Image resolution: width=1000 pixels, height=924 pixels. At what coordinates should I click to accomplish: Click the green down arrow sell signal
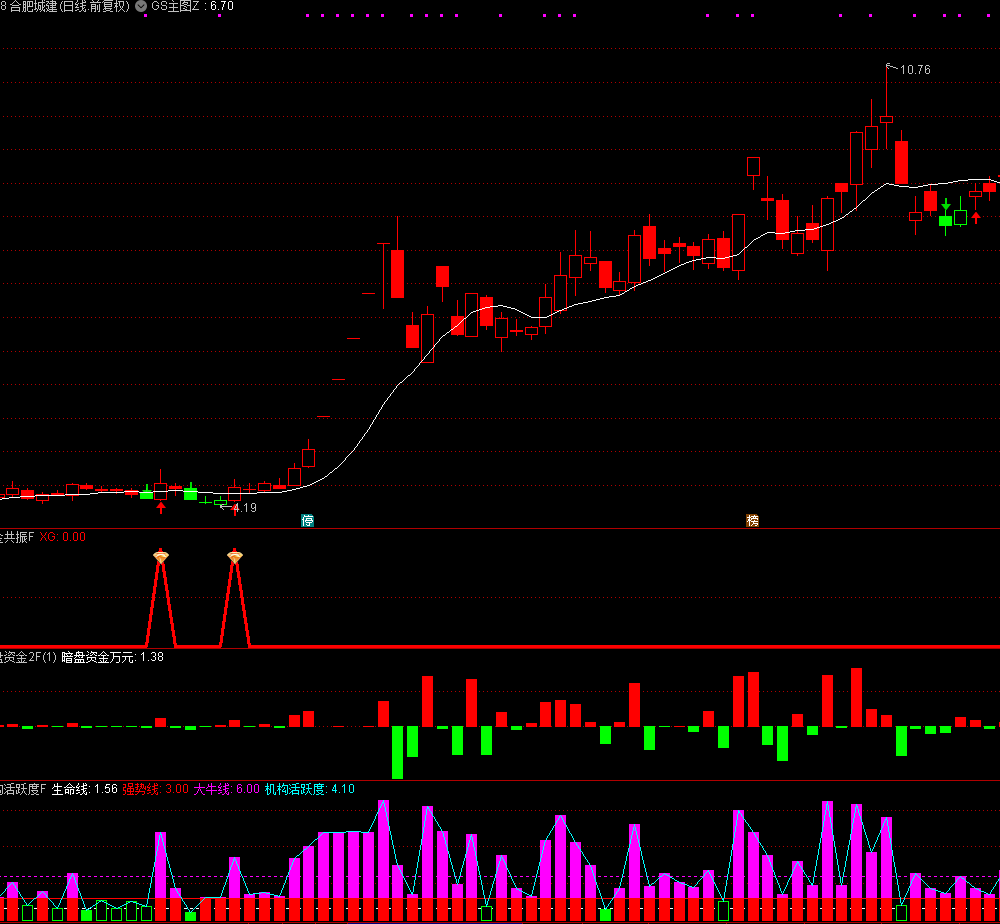tap(946, 205)
